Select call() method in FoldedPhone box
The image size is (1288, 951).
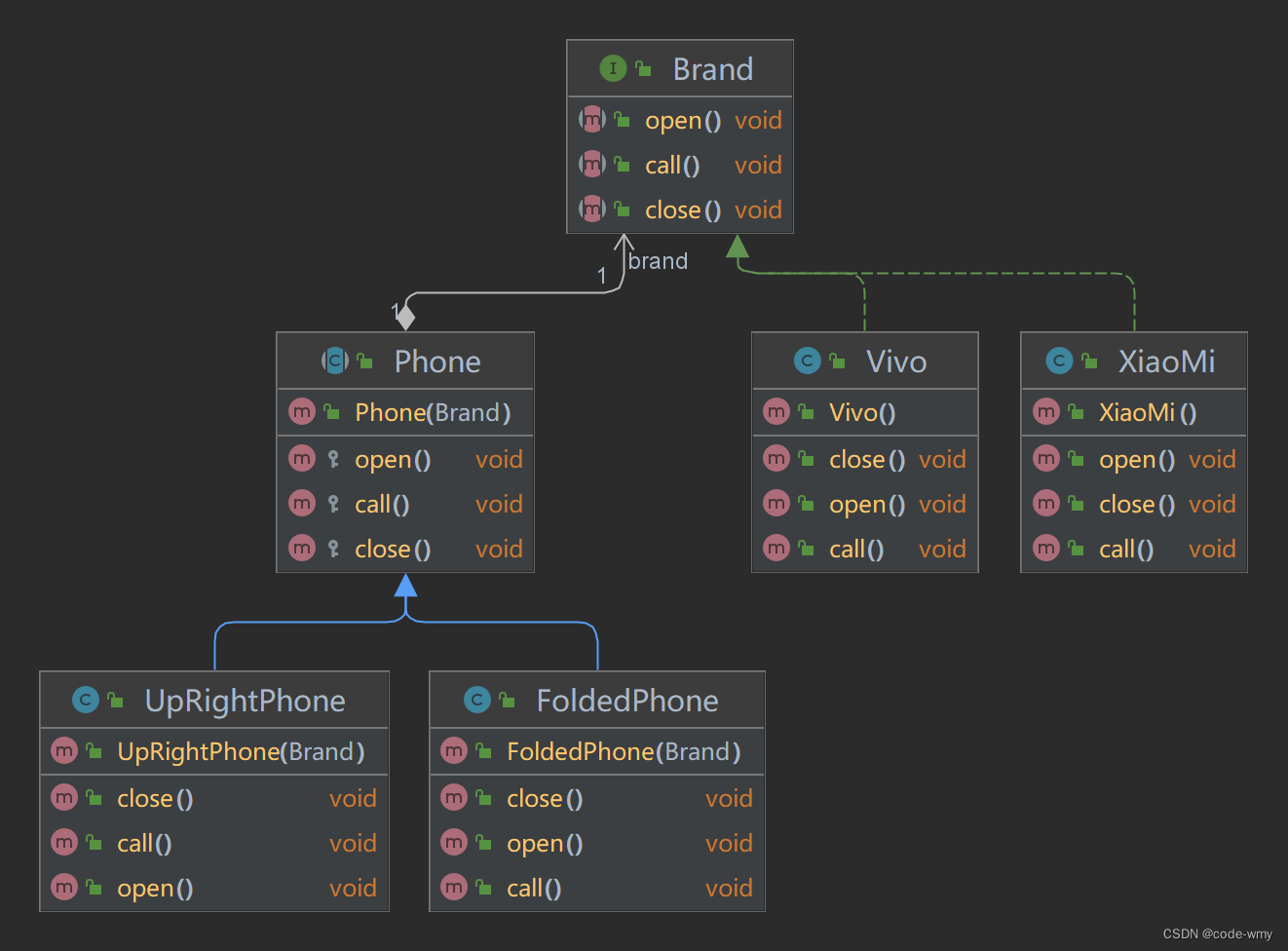point(597,888)
